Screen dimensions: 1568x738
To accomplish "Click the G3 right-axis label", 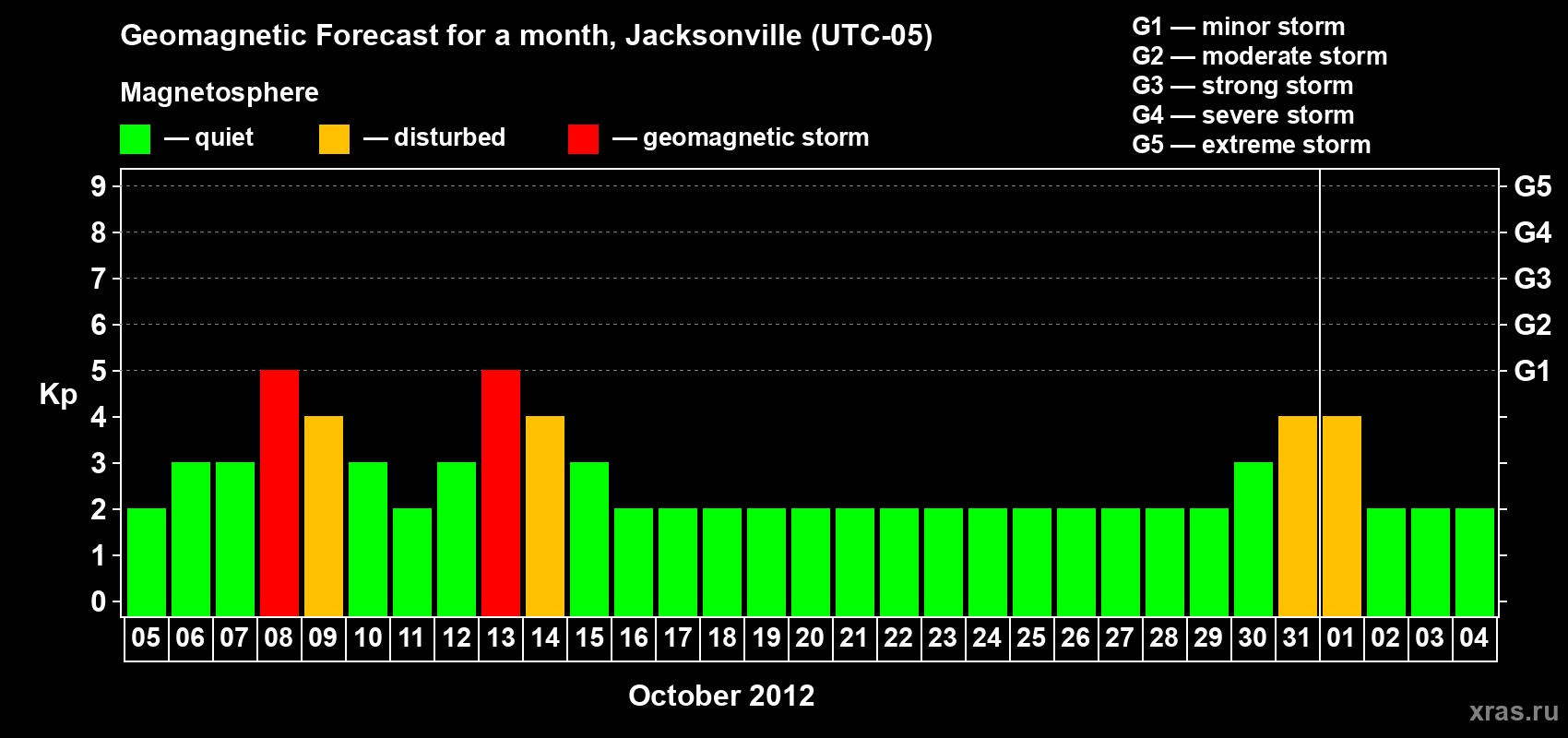I will (x=1532, y=279).
